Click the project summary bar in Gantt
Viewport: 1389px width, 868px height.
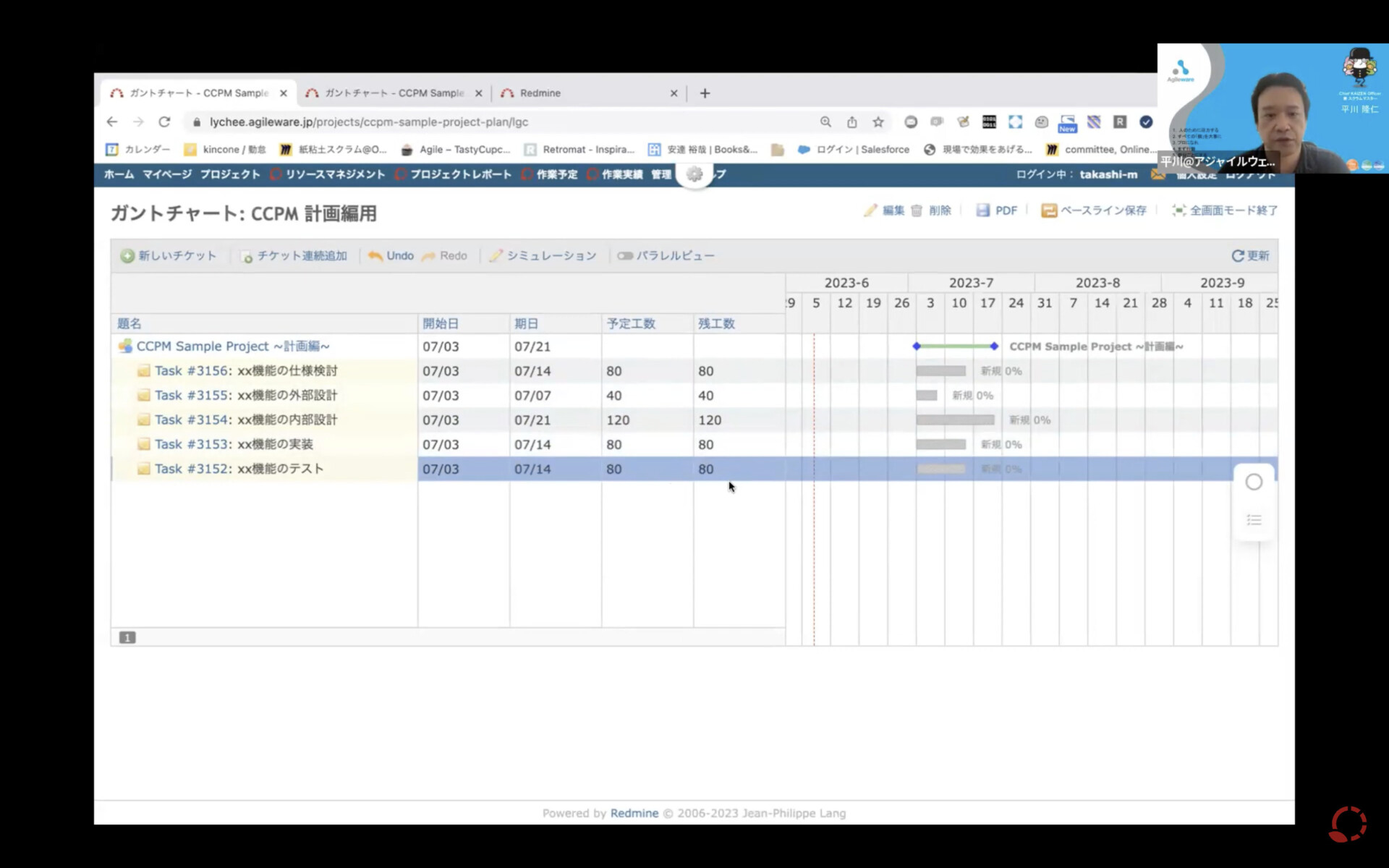pyautogui.click(x=955, y=346)
